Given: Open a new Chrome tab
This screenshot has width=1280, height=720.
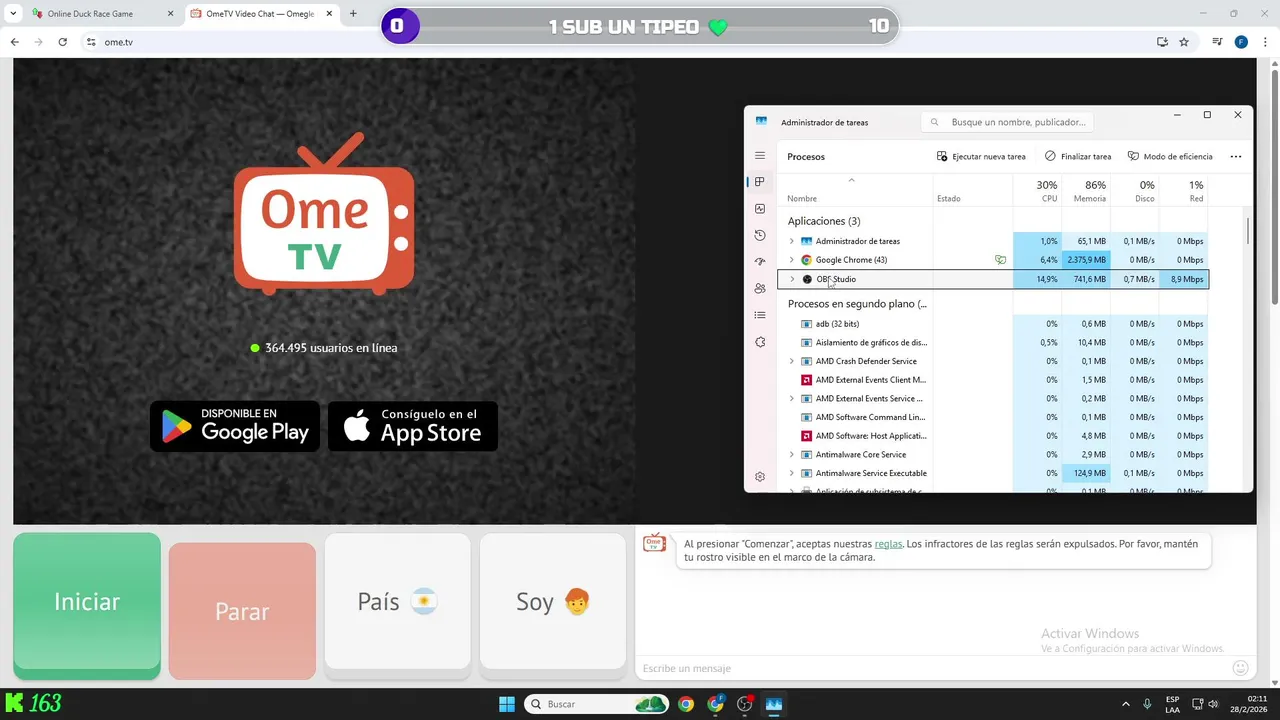Looking at the screenshot, I should 353,14.
